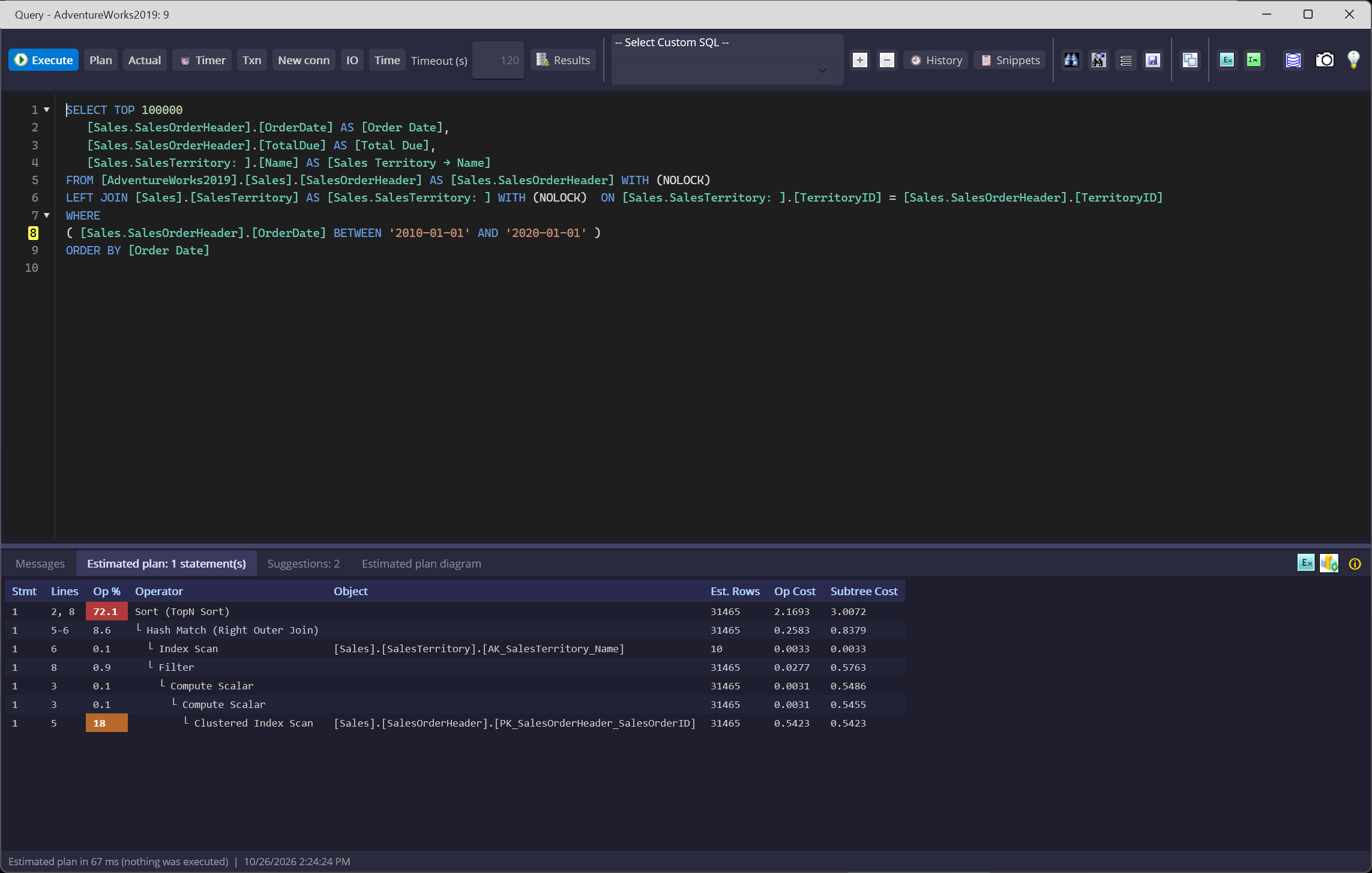Open the Suggestions: 2 tab

coord(304,563)
